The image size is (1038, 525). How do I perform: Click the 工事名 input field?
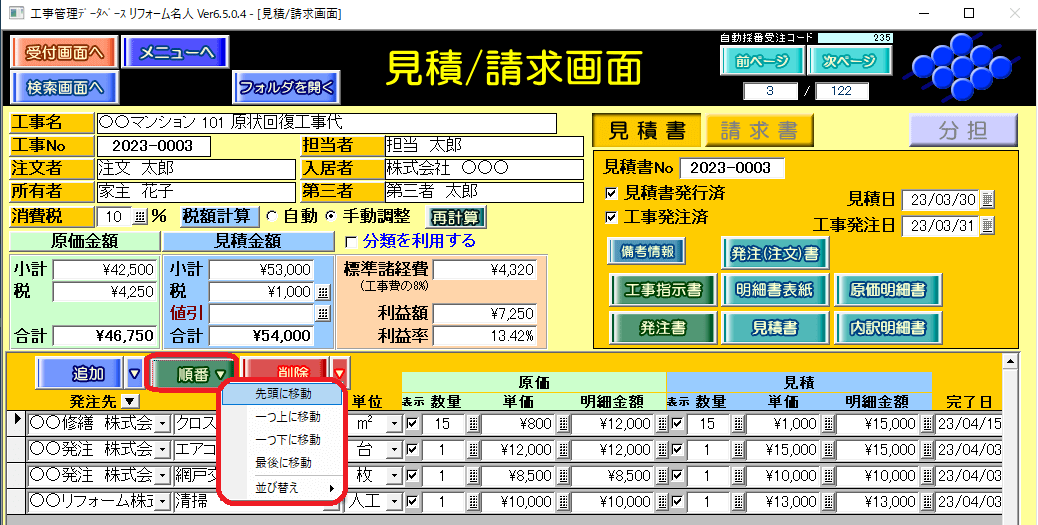click(326, 123)
